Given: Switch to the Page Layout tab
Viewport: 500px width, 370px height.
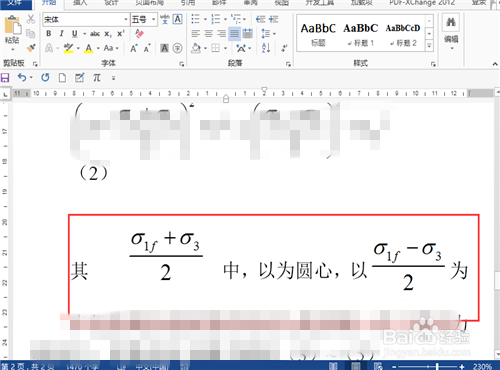Looking at the screenshot, I should point(150,3).
